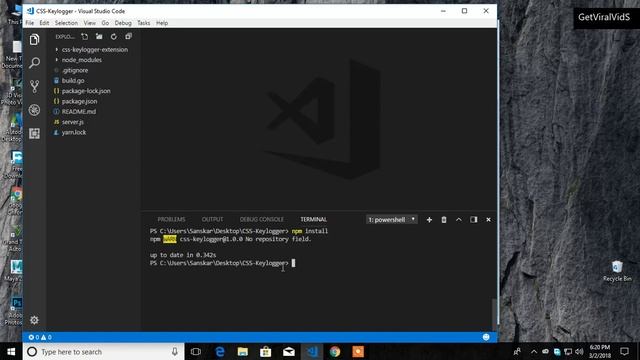Viewport: 640px width, 360px height.
Task: Open the Tasks menu
Action: 144,23
